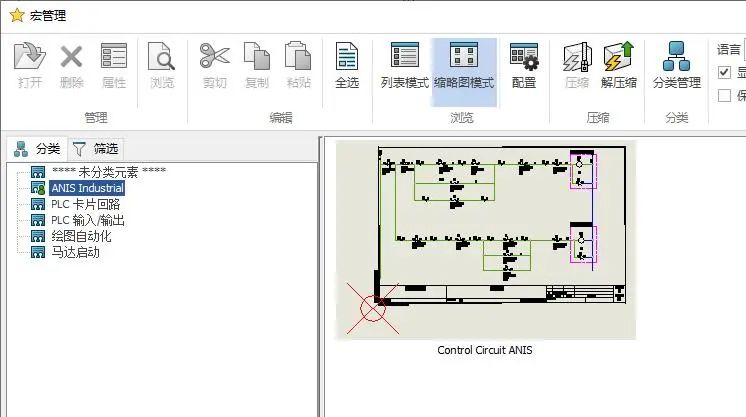Click the PLC 输入/输出 node icon
Screen dimensions: 746x417
pyautogui.click(x=38, y=220)
